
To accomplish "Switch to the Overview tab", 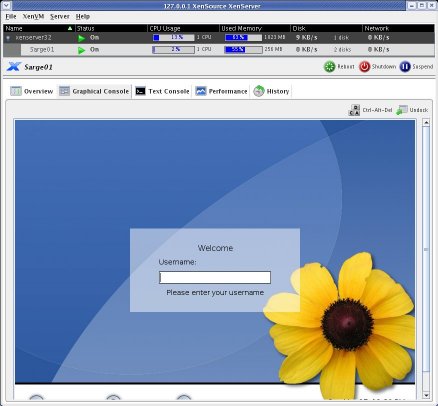I will click(x=32, y=91).
